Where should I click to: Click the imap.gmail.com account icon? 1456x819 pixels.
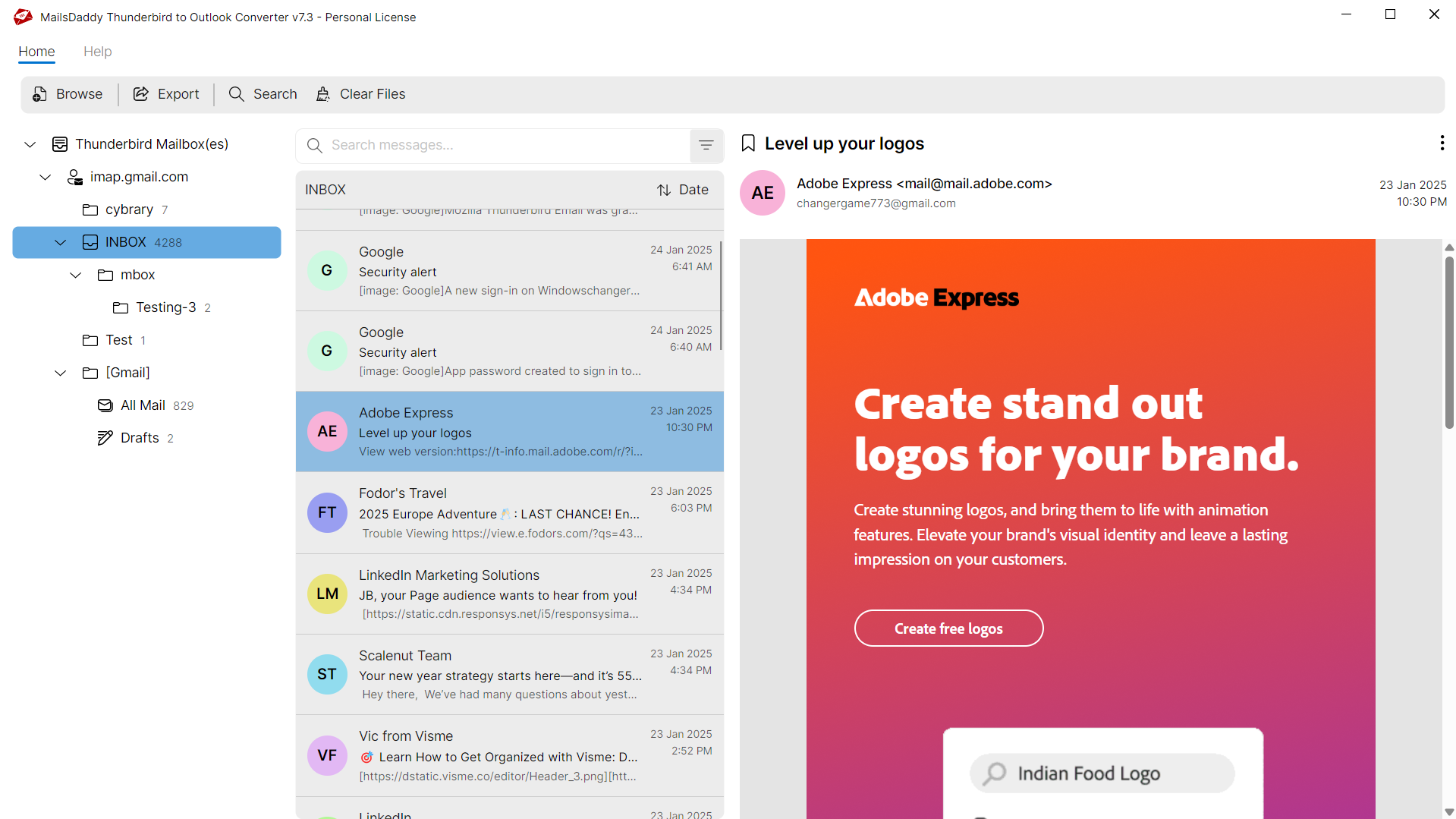tap(75, 177)
